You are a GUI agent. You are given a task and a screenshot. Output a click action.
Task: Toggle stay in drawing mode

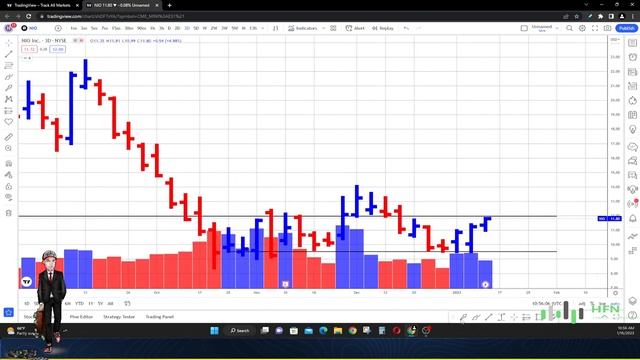point(9,175)
